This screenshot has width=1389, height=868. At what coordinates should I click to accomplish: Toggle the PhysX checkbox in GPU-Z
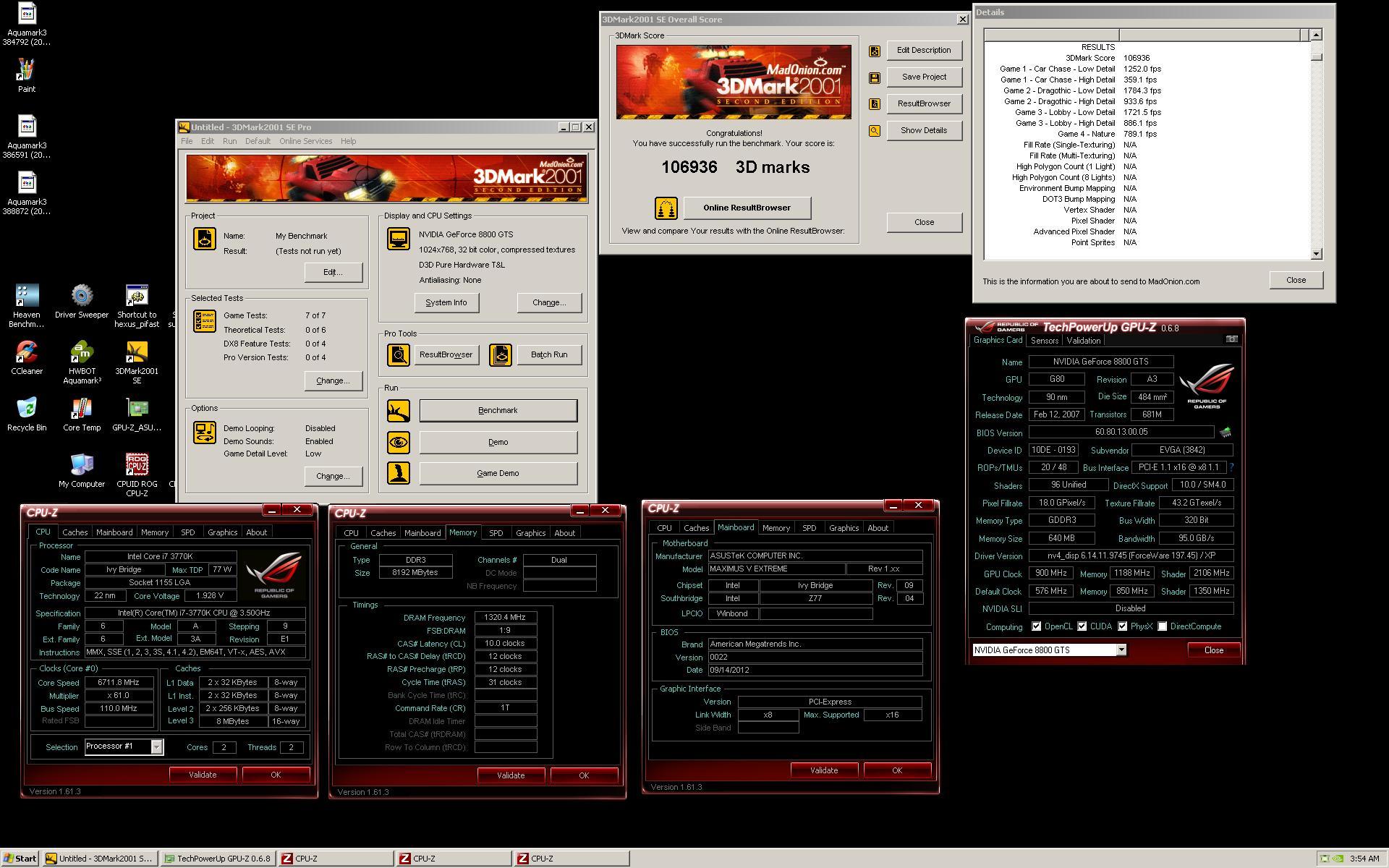pyautogui.click(x=1122, y=626)
